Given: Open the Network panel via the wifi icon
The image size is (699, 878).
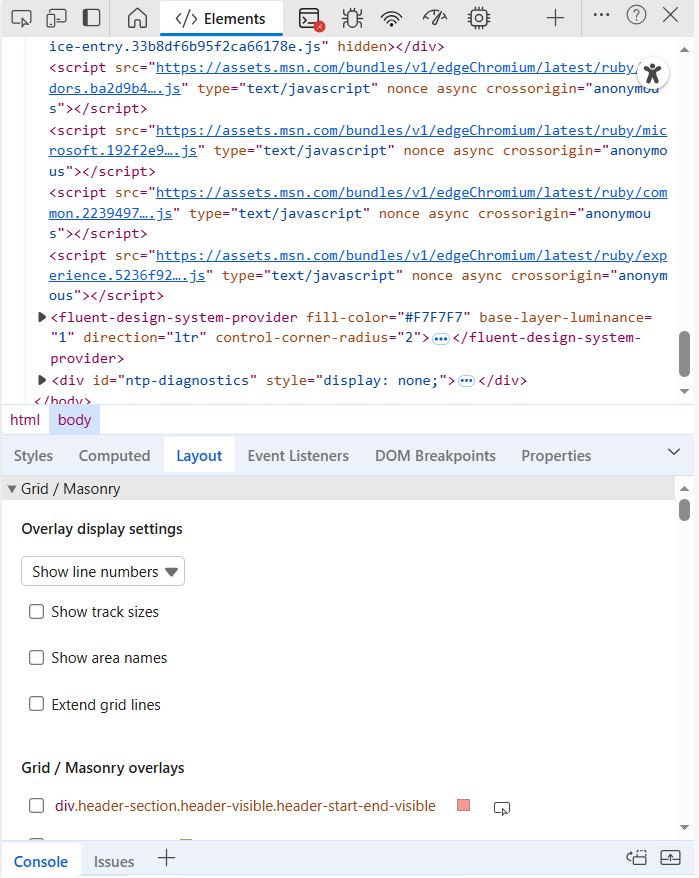Looking at the screenshot, I should pos(390,18).
